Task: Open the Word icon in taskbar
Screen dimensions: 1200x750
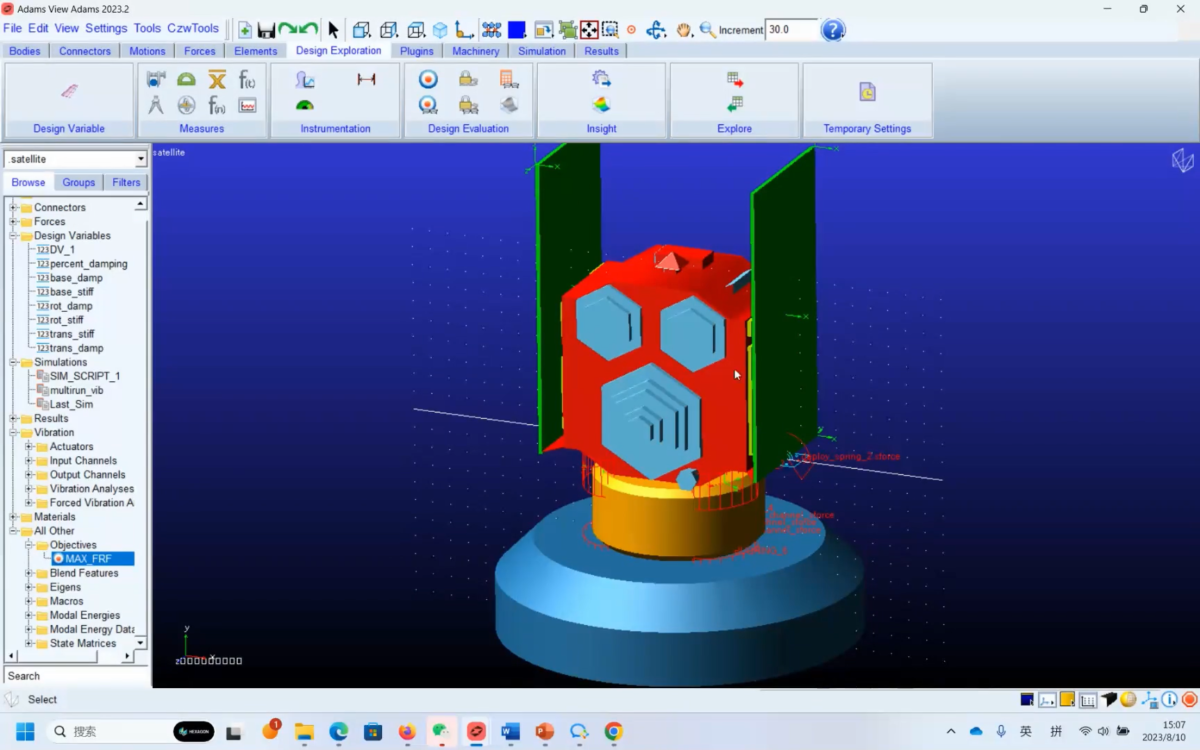Action: (510, 732)
